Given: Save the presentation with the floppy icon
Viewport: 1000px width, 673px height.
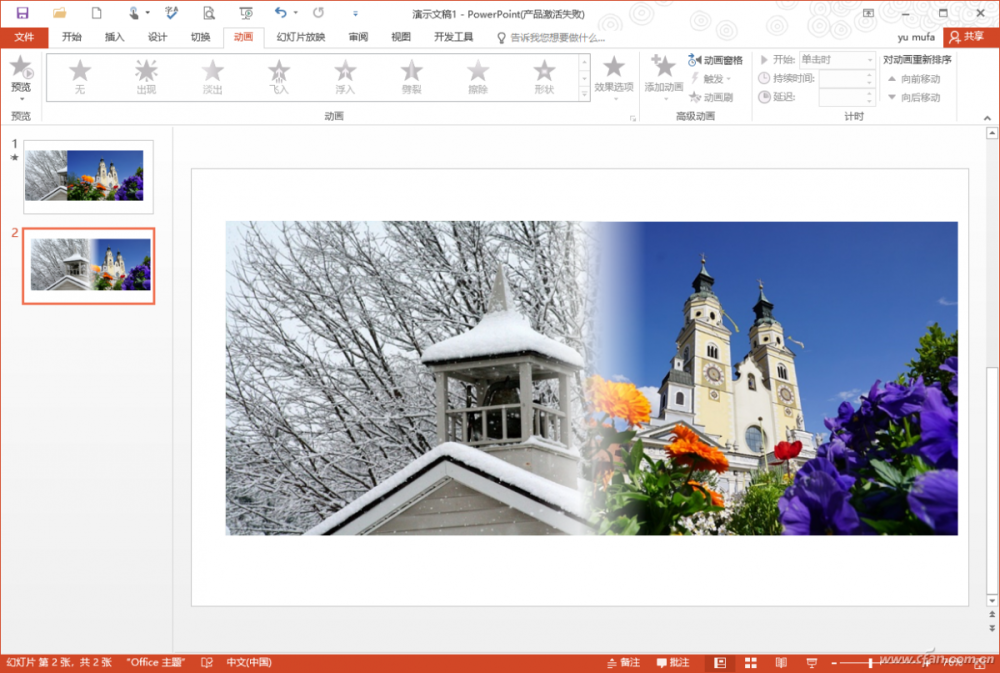Looking at the screenshot, I should [x=22, y=13].
